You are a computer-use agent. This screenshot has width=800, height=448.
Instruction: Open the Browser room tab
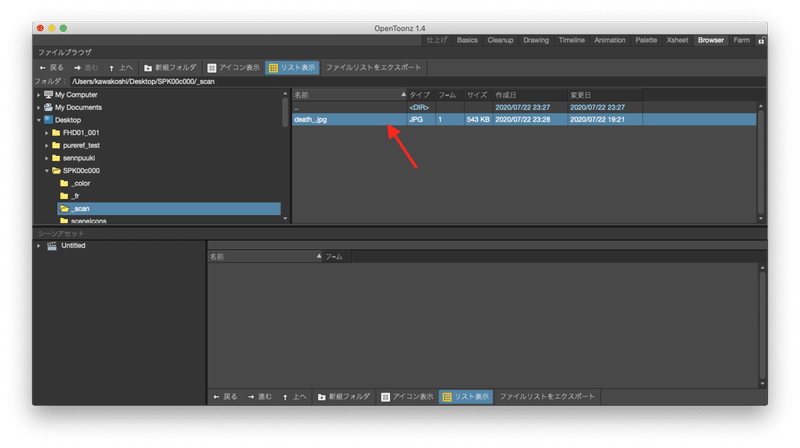[x=711, y=40]
